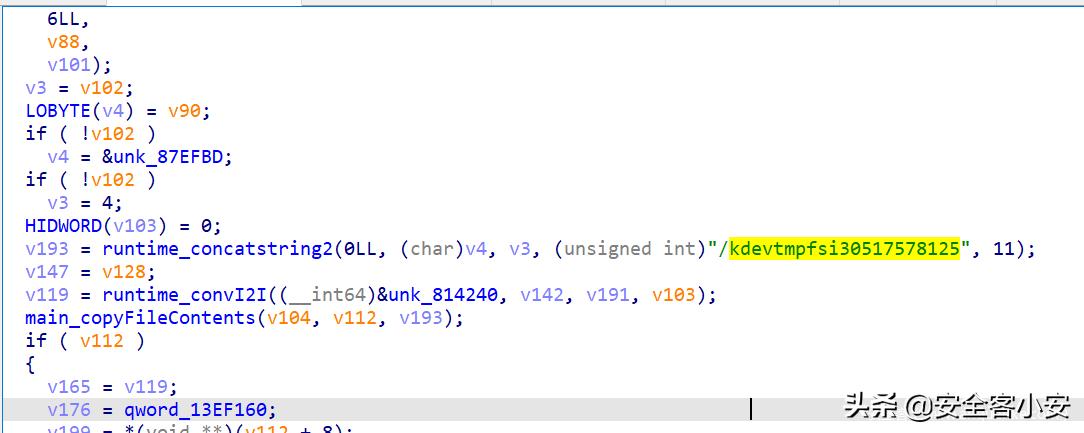Image resolution: width=1084 pixels, height=433 pixels.
Task: Select v102 in the 'v3 = v102;' line
Action: point(102,88)
